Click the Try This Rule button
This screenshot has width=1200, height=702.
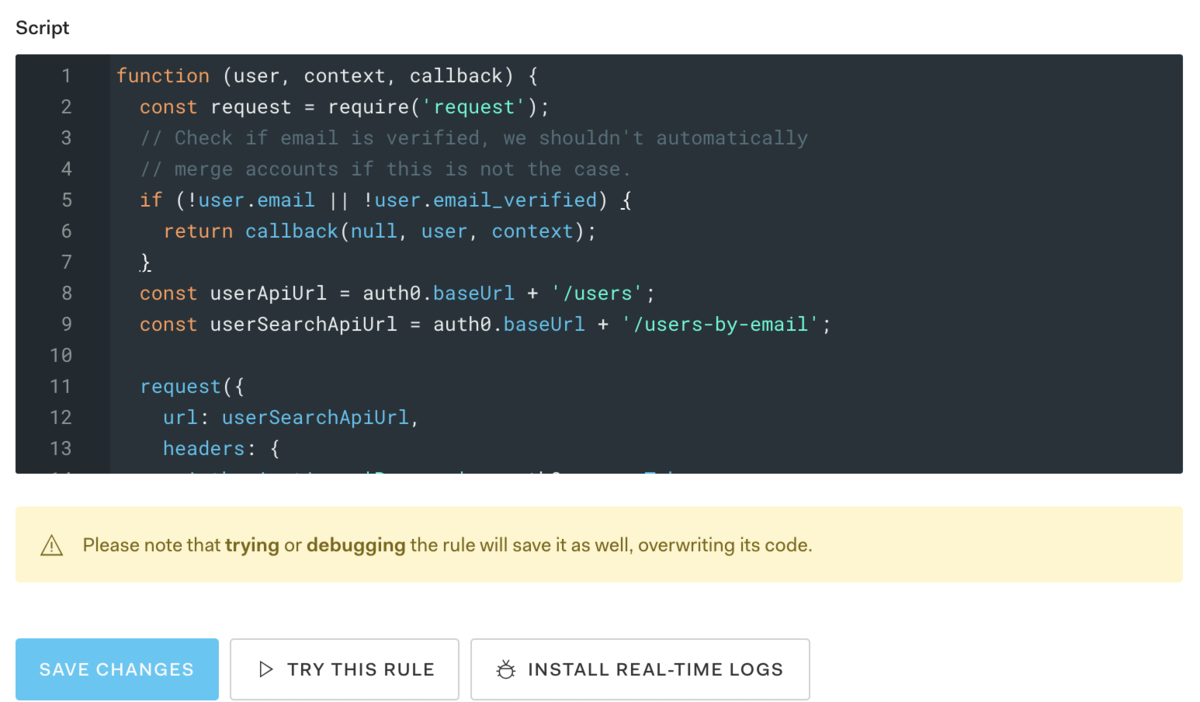pos(344,669)
